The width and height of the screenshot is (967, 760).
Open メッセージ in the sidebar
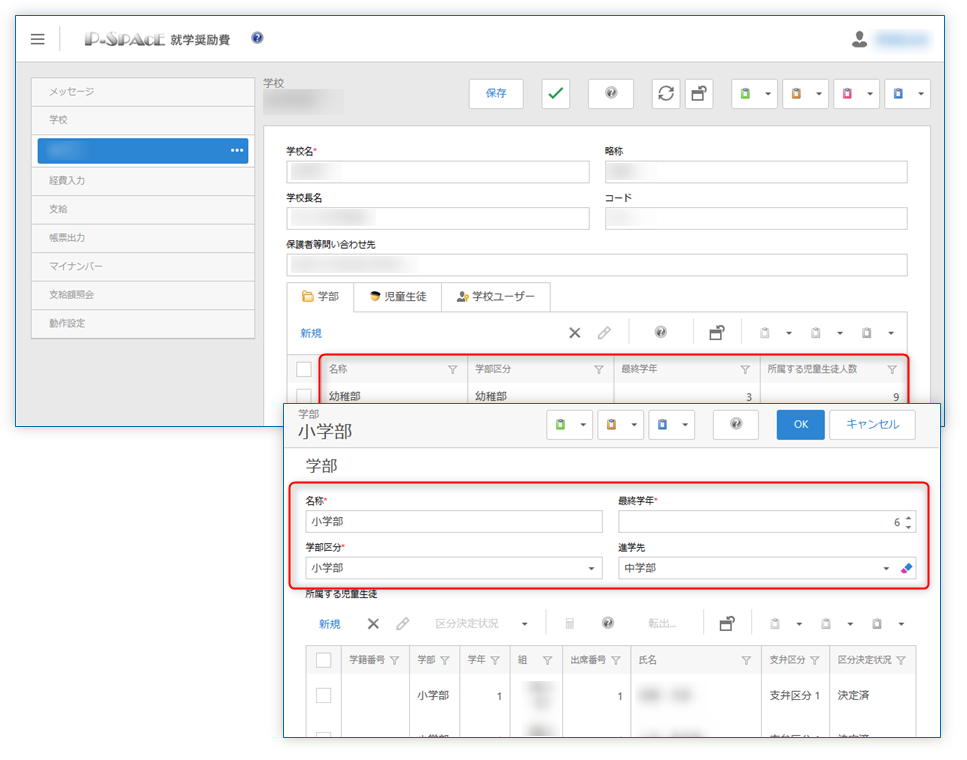coord(143,92)
